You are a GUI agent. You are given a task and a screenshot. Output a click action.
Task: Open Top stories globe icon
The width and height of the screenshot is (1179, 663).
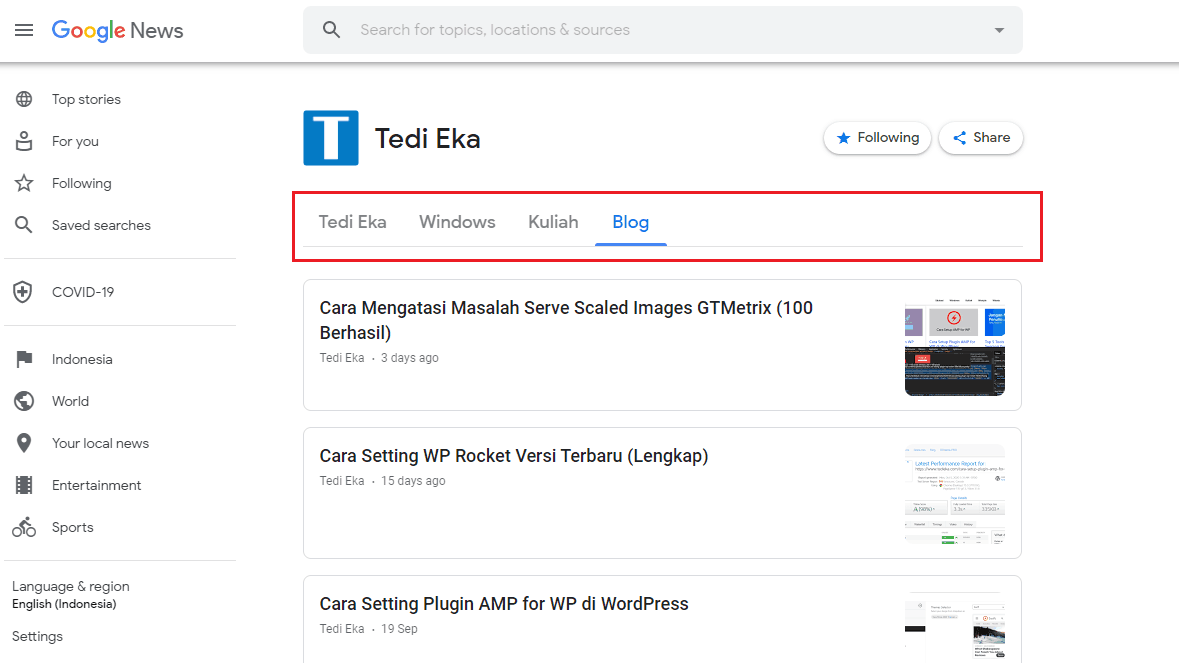click(24, 99)
